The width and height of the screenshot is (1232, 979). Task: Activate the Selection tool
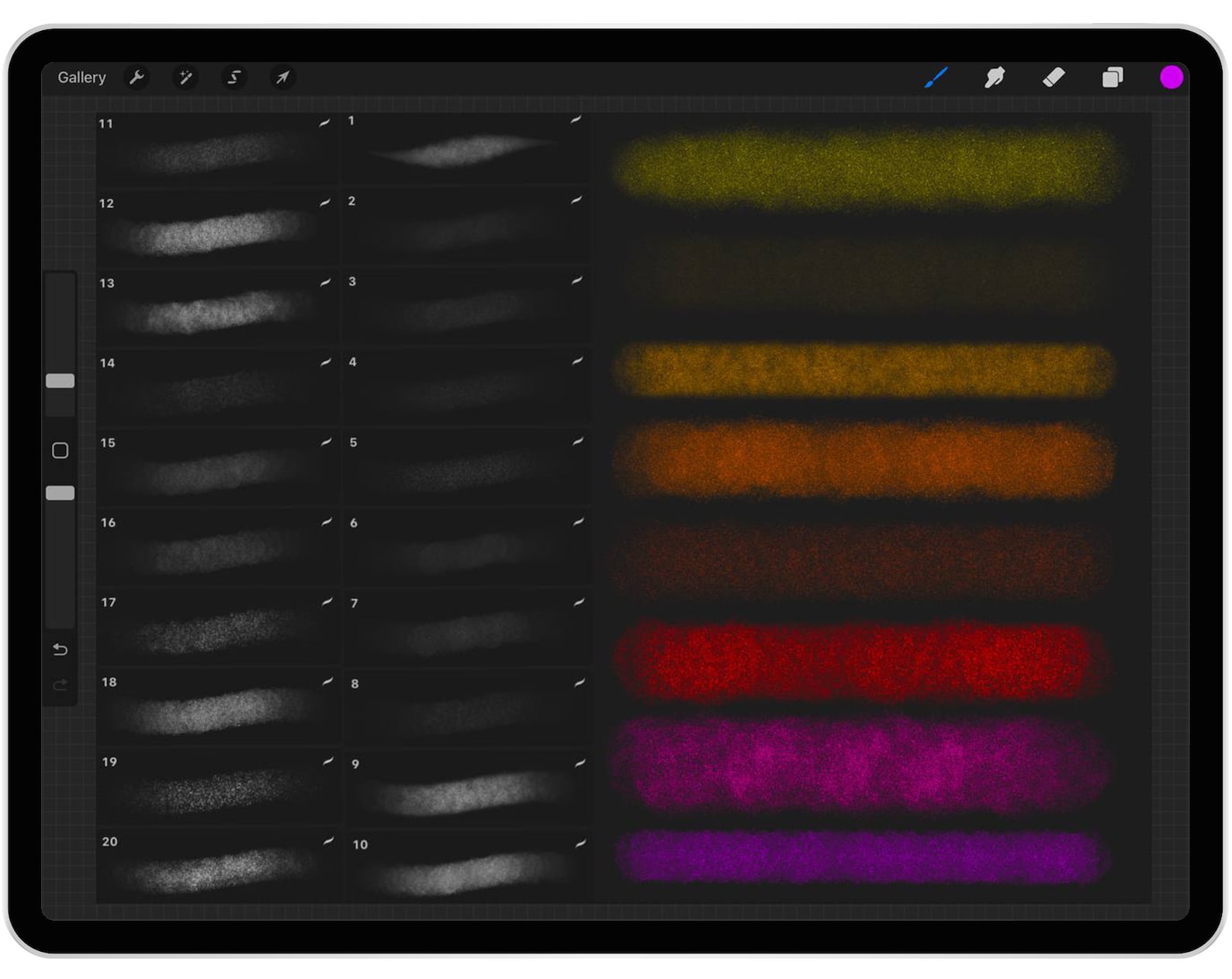coord(234,78)
